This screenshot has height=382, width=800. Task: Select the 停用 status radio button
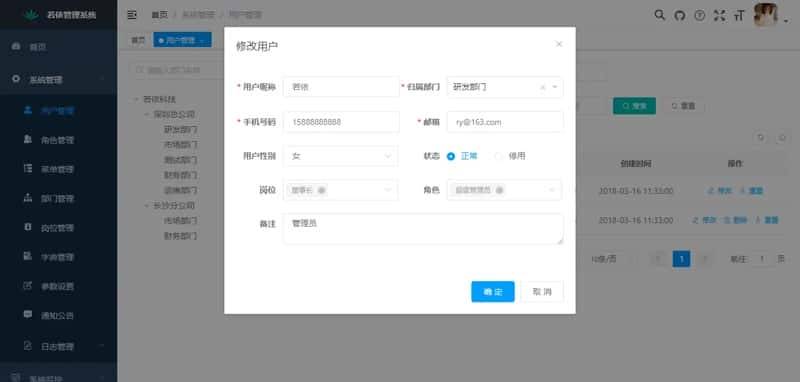[498, 156]
